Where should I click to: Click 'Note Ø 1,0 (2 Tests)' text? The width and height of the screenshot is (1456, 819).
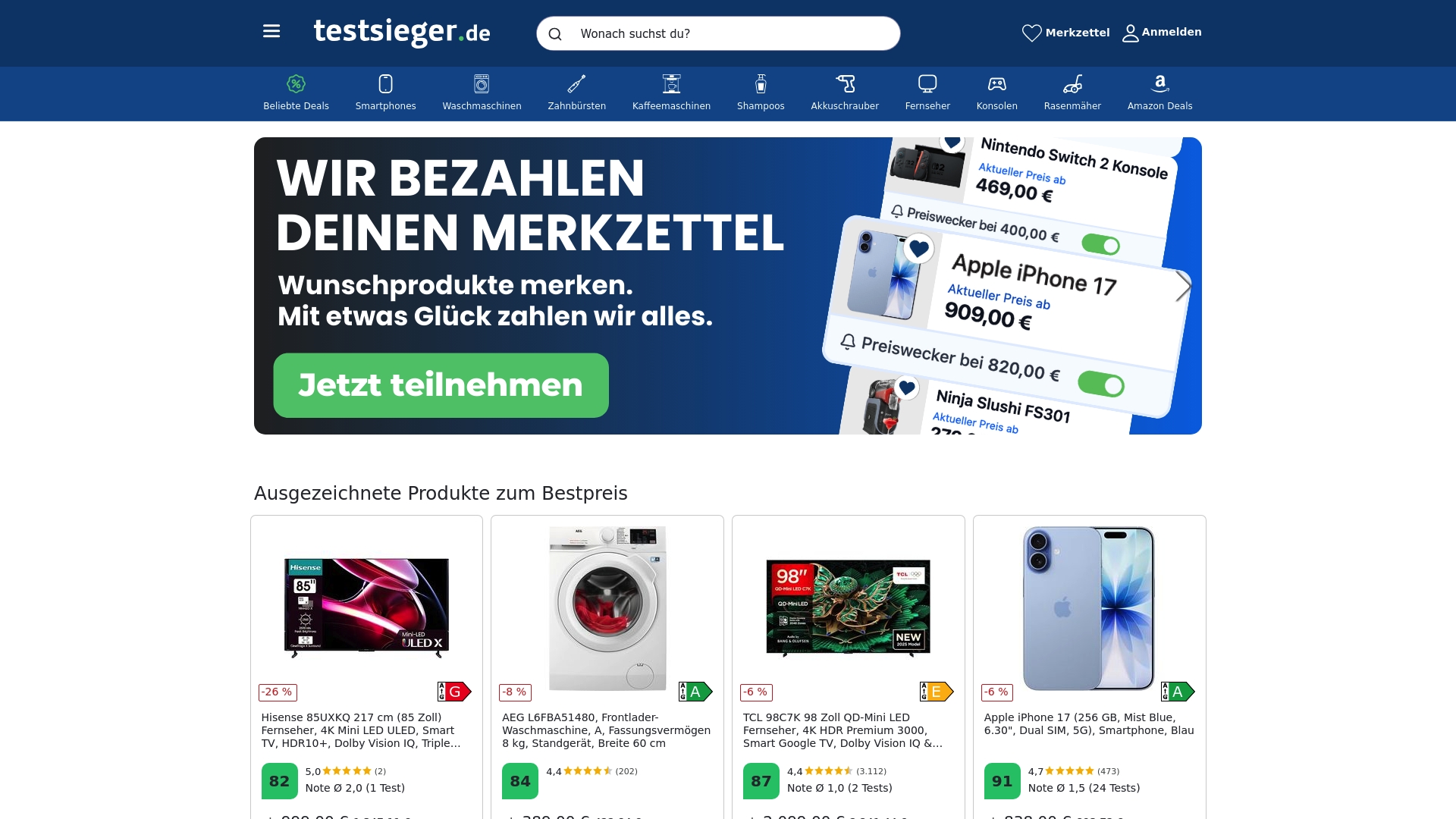click(839, 788)
